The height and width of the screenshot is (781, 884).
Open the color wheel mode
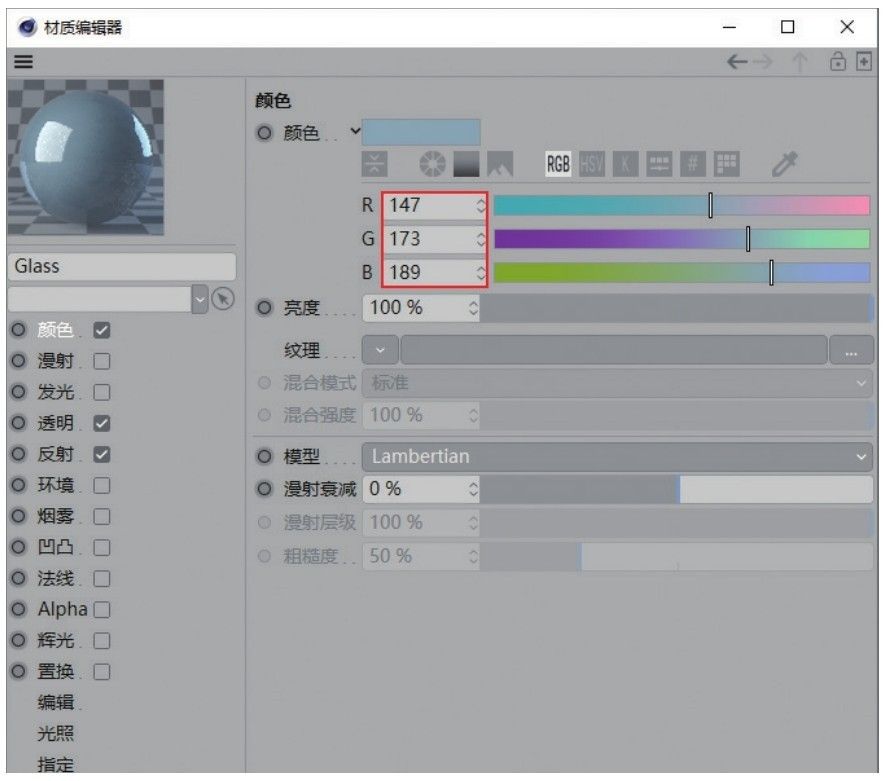[432, 164]
